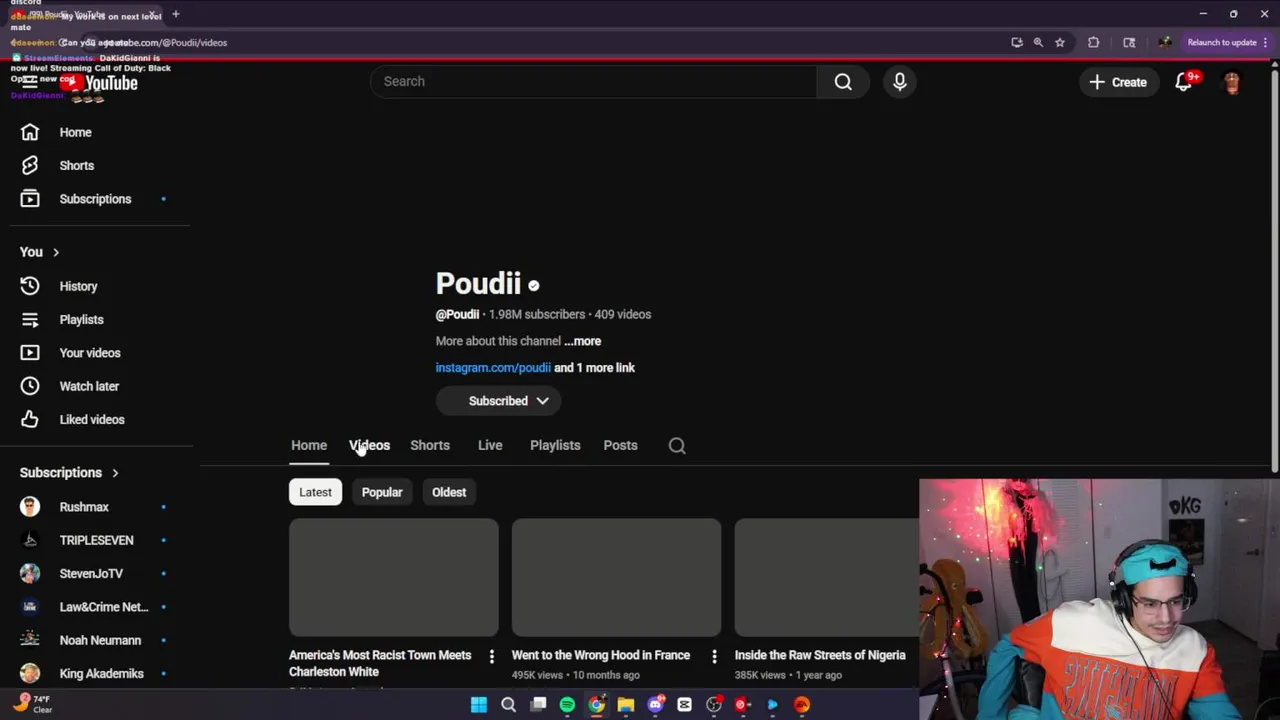This screenshot has height=720, width=1280.
Task: Click the Create button
Action: click(1118, 82)
